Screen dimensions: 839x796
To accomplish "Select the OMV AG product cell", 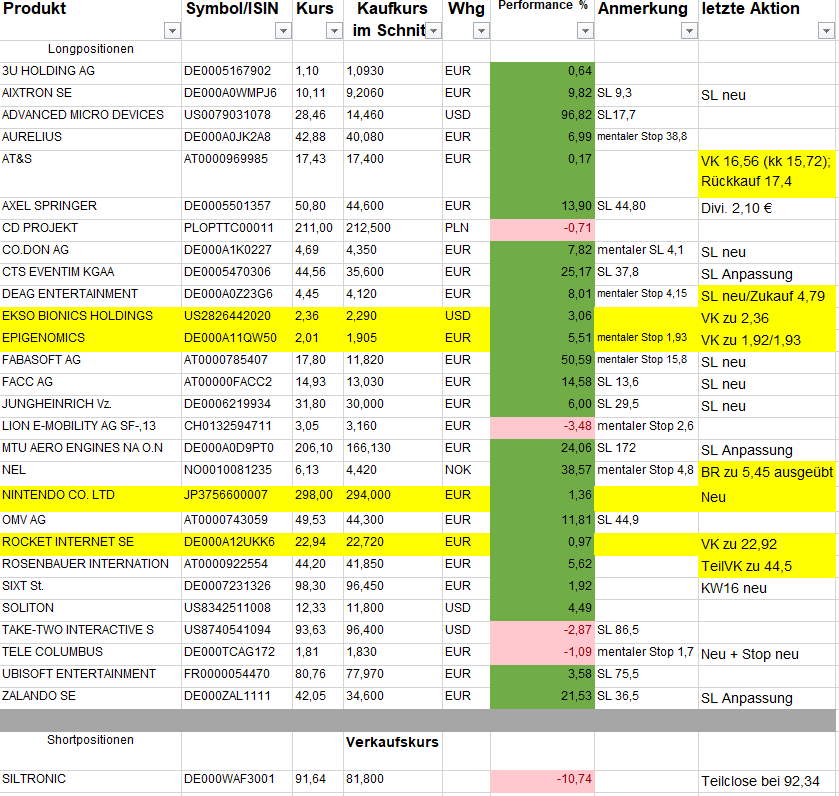I will click(x=90, y=522).
